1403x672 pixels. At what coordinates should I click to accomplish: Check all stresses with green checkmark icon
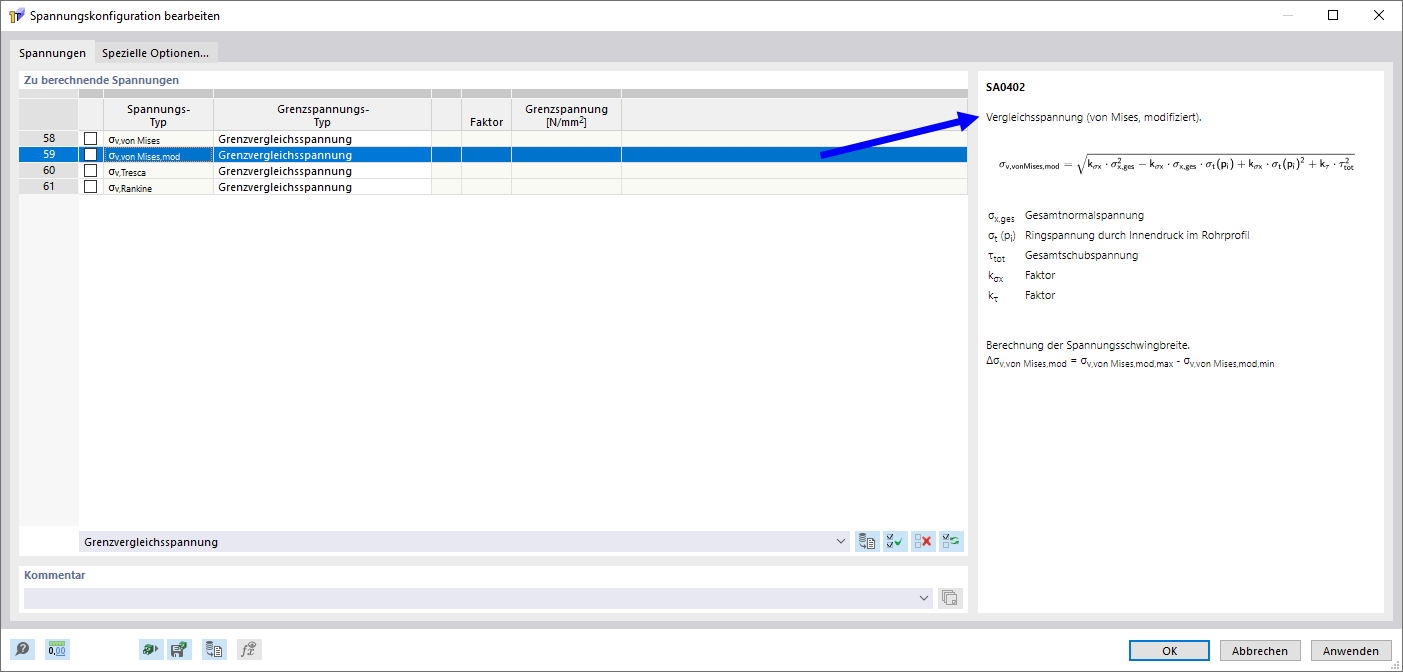895,542
